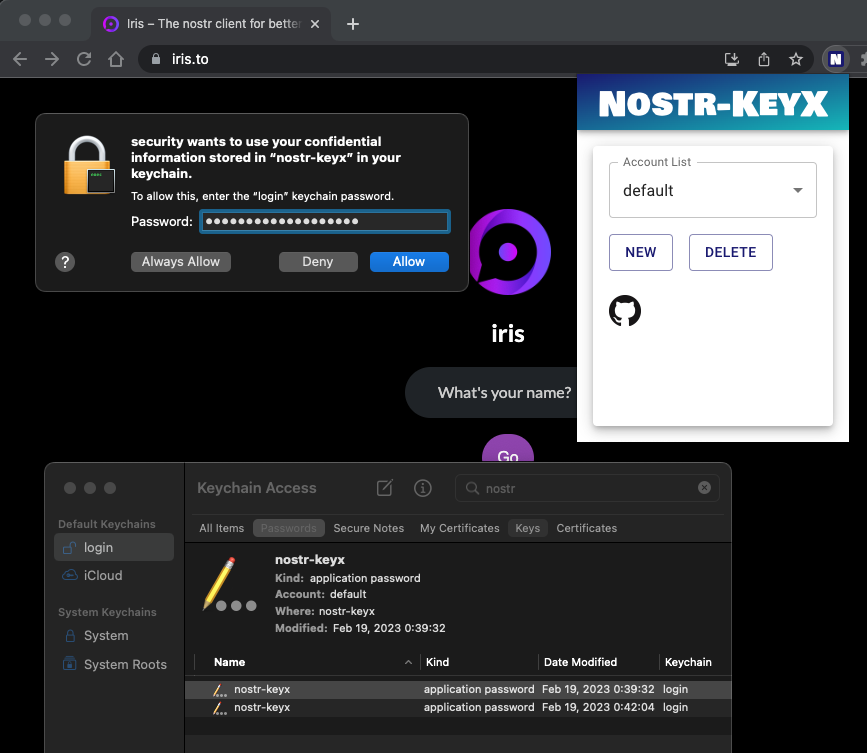The width and height of the screenshot is (867, 753).
Task: Open the Account List dropdown showing default
Action: click(713, 190)
